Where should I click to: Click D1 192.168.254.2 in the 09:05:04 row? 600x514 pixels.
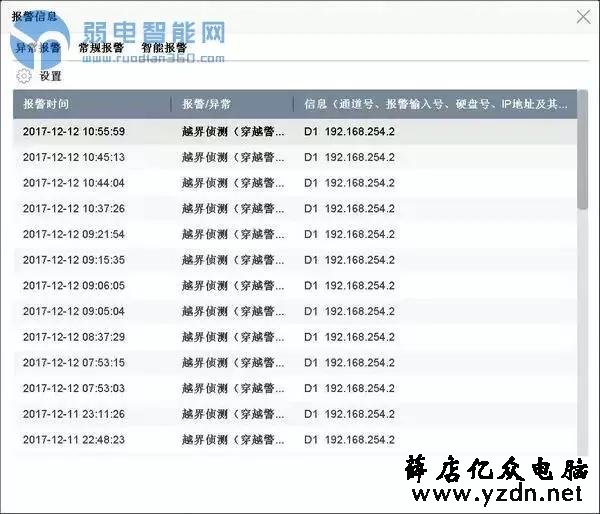tap(349, 311)
